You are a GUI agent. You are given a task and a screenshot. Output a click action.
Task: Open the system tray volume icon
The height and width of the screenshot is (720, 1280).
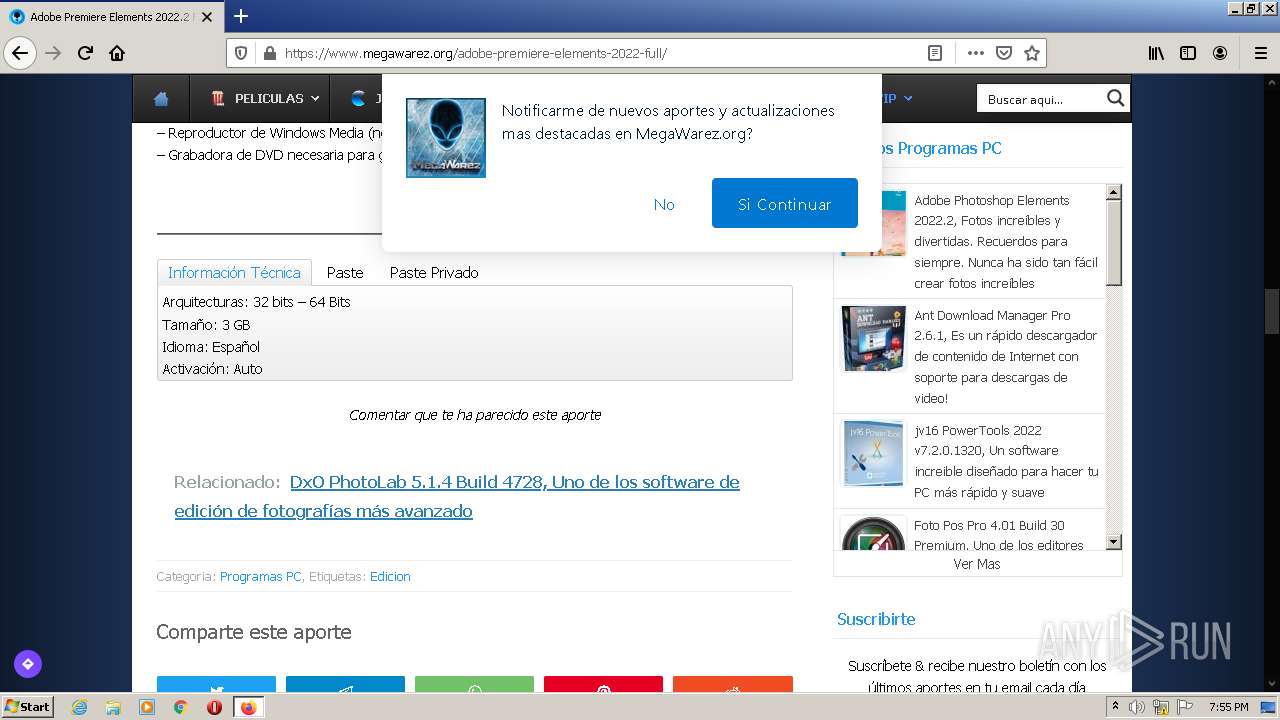click(x=1137, y=707)
